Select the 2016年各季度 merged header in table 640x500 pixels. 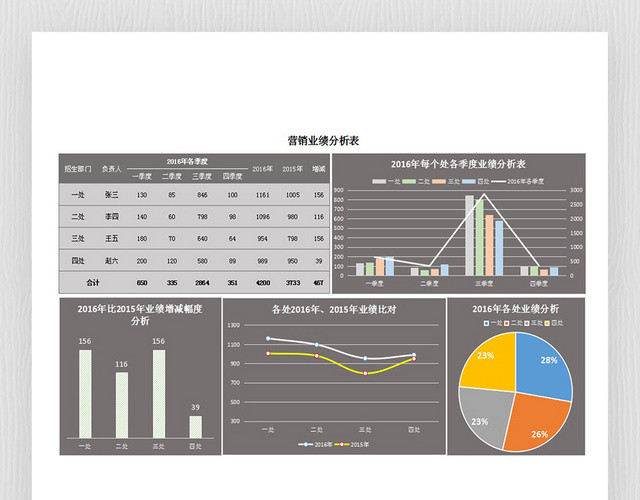[x=187, y=161]
